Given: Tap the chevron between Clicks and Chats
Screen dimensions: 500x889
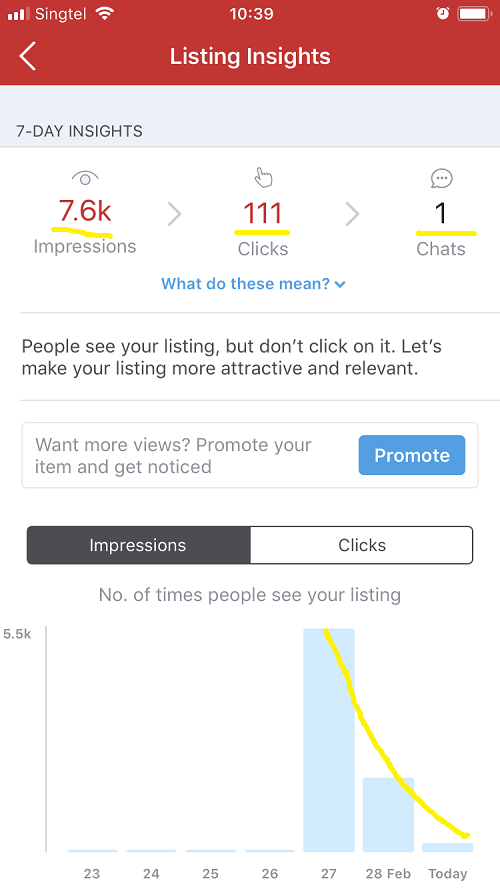Looking at the screenshot, I should [353, 214].
